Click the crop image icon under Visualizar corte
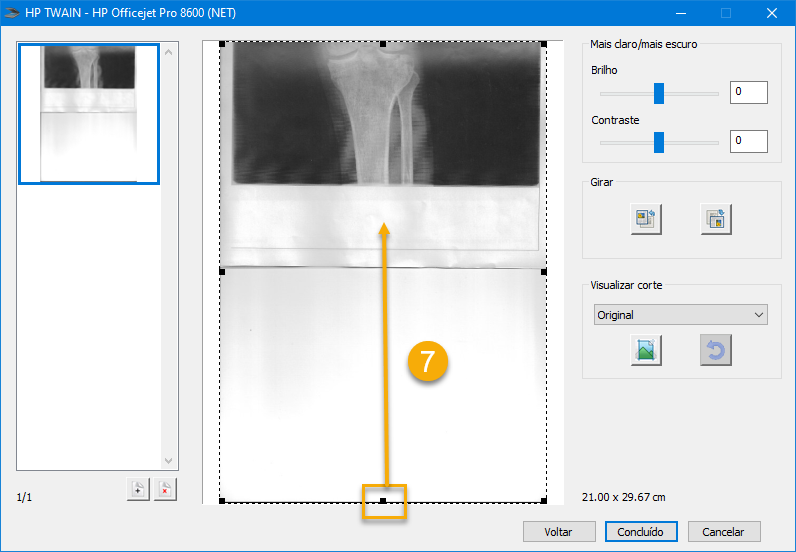This screenshot has width=796, height=552. (645, 350)
